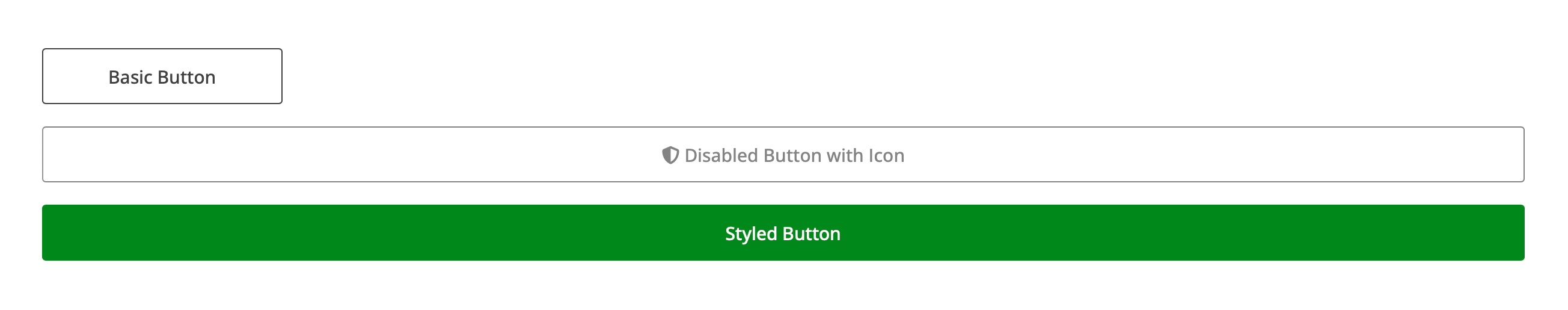
Task: Click the word 'with' in the disabled button
Action: click(845, 155)
